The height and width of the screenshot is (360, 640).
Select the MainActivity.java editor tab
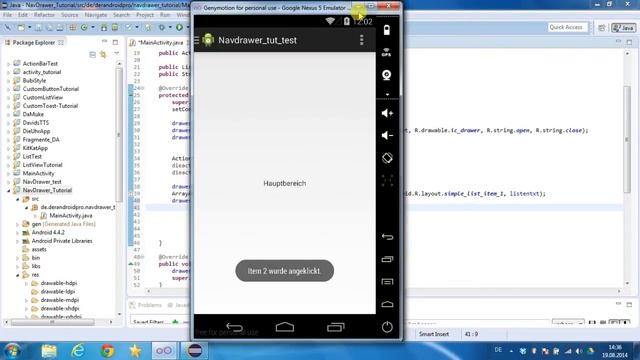click(160, 42)
